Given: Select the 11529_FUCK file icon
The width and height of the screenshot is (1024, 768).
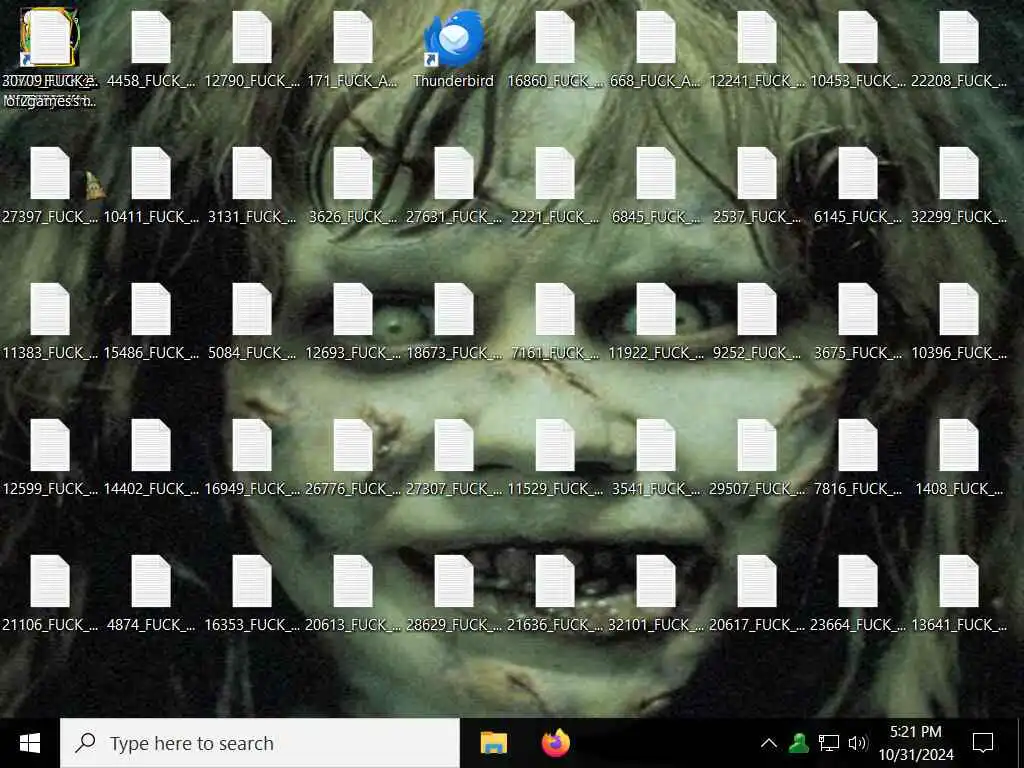Looking at the screenshot, I should (x=555, y=445).
